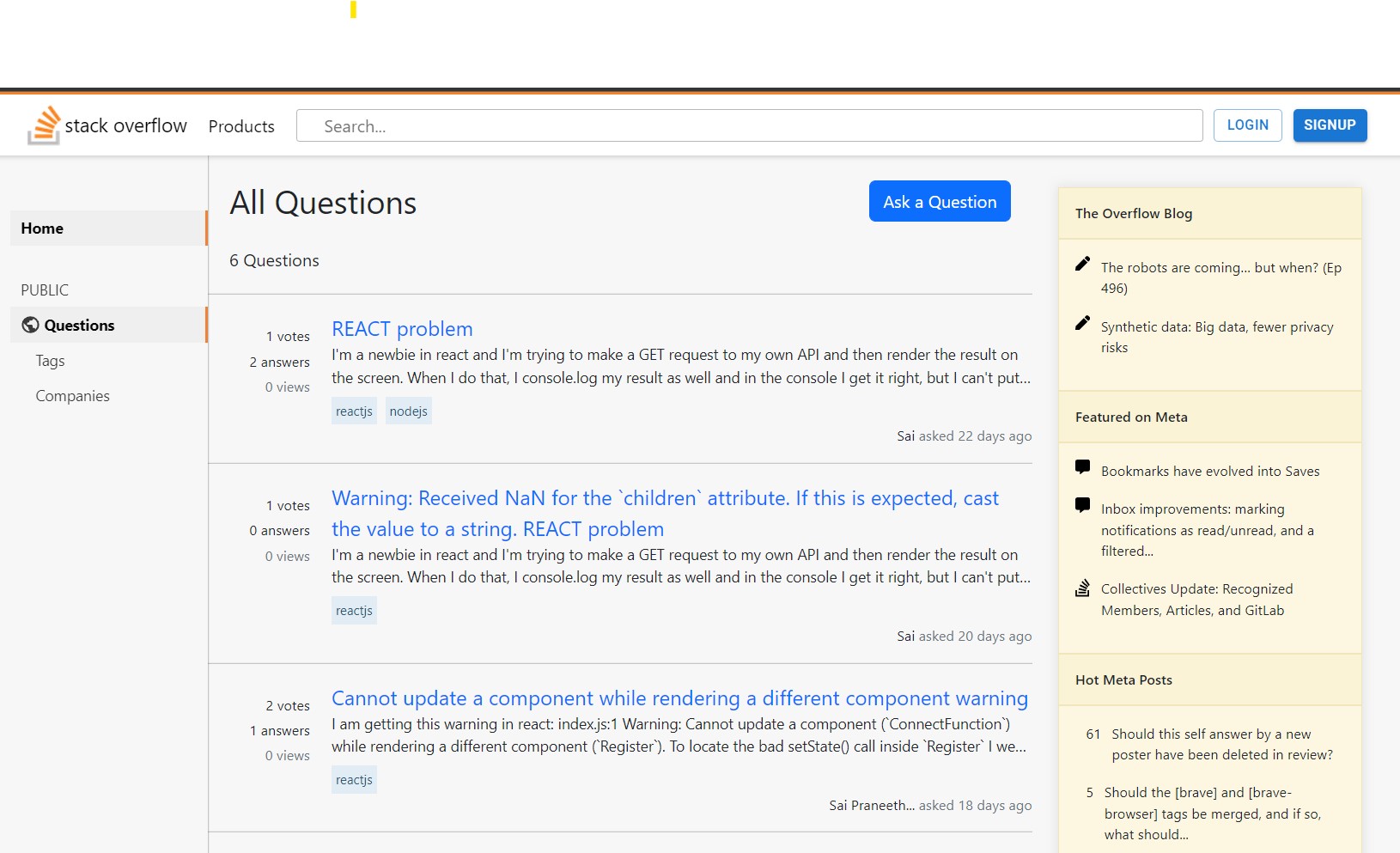This screenshot has width=1400, height=853.
Task: Click 'Sai Praneeth...' author name
Action: (x=872, y=806)
